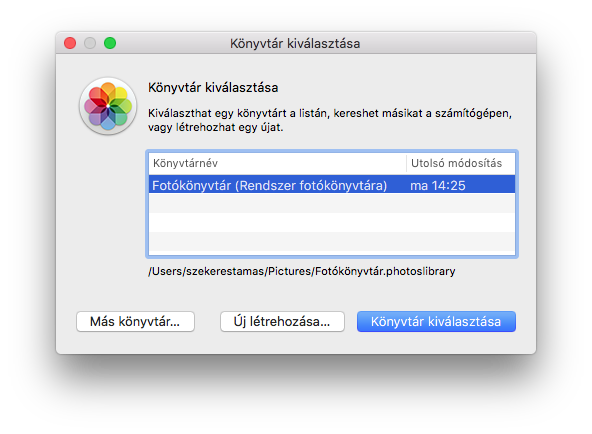Sort by the Könyvtárnév column header
This screenshot has height=434, width=592.
(277, 163)
